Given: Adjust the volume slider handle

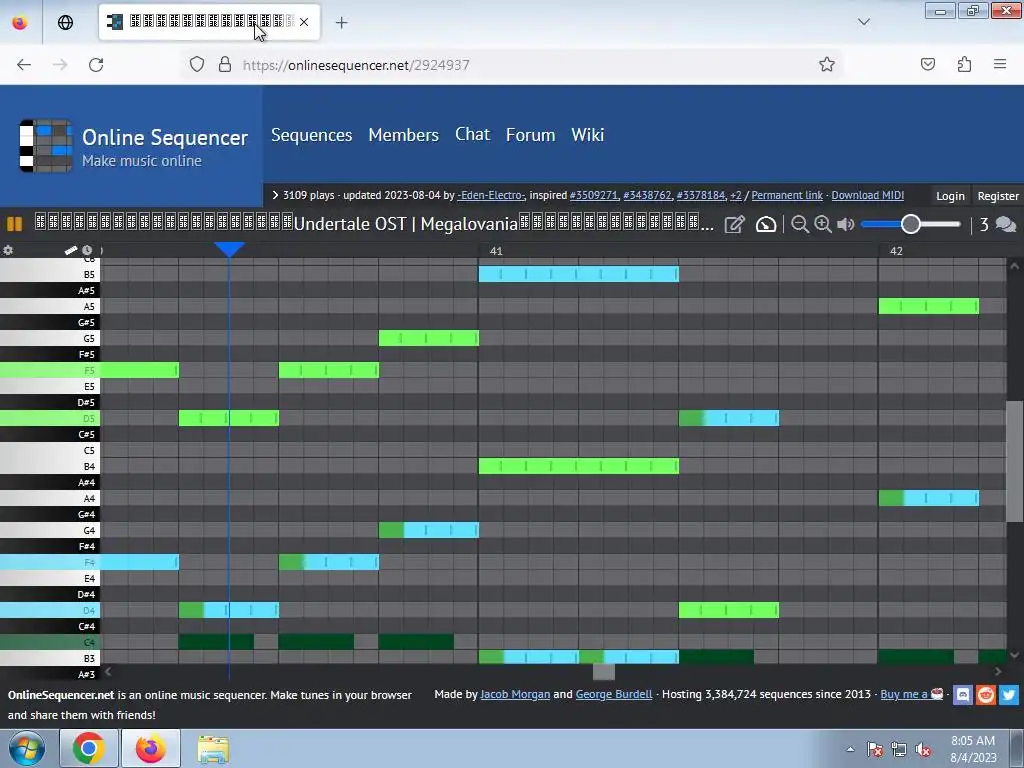Looking at the screenshot, I should 910,224.
